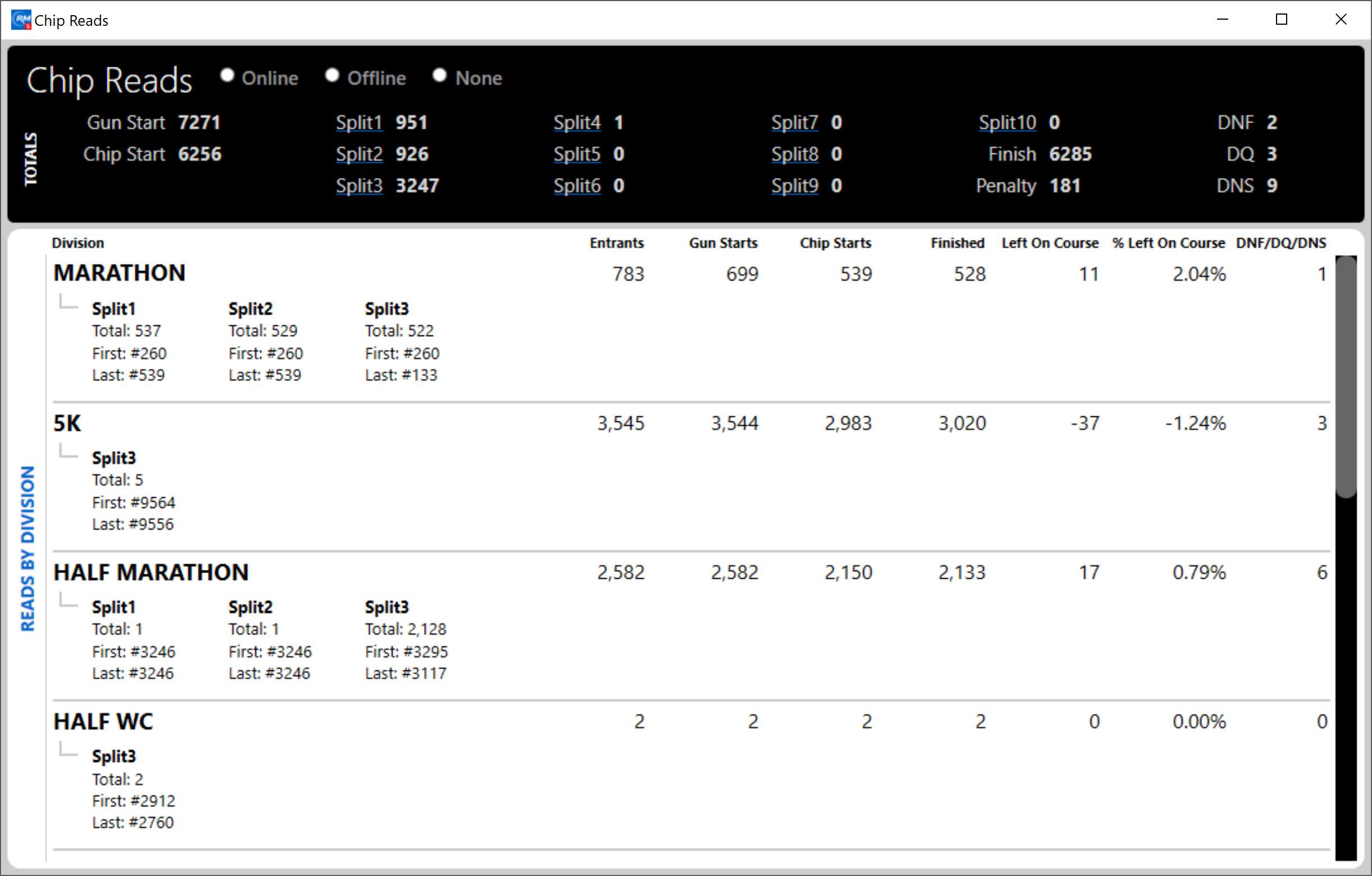Click the Chip Starts column header

(835, 243)
